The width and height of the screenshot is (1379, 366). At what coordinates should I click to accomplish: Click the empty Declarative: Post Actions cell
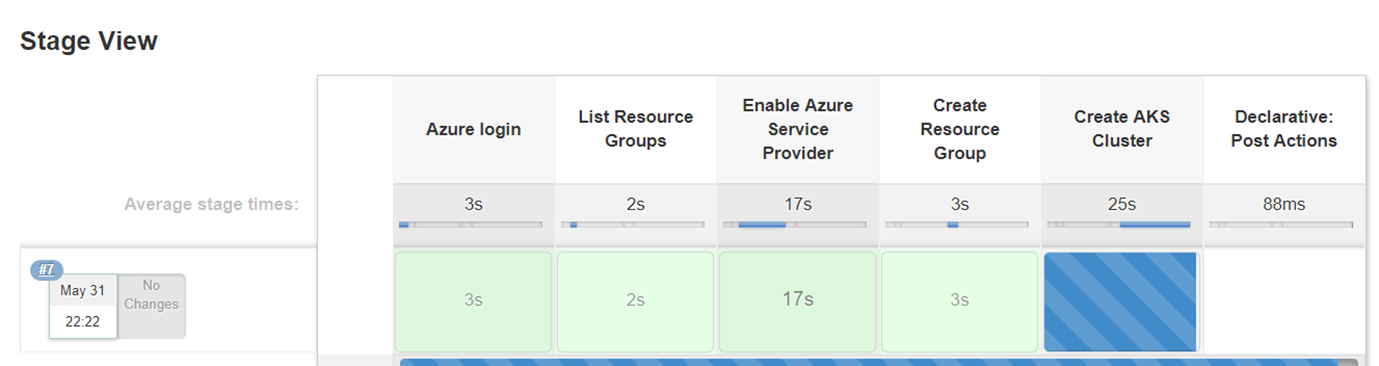coord(1284,301)
